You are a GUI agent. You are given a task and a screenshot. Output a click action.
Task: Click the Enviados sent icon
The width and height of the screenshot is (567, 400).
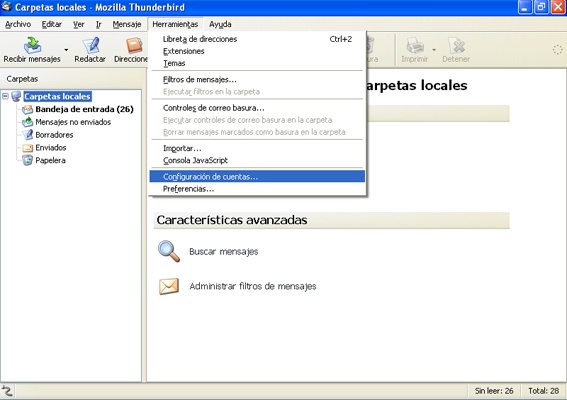click(27, 148)
